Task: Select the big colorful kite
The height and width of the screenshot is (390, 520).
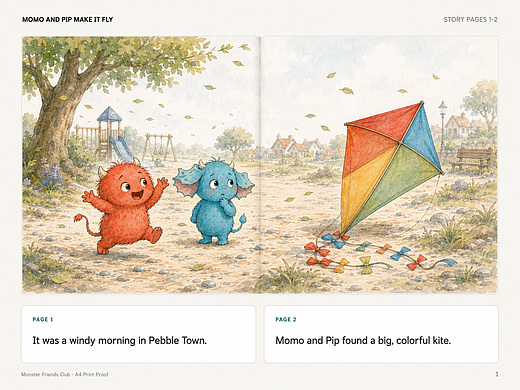Action: pos(392,168)
